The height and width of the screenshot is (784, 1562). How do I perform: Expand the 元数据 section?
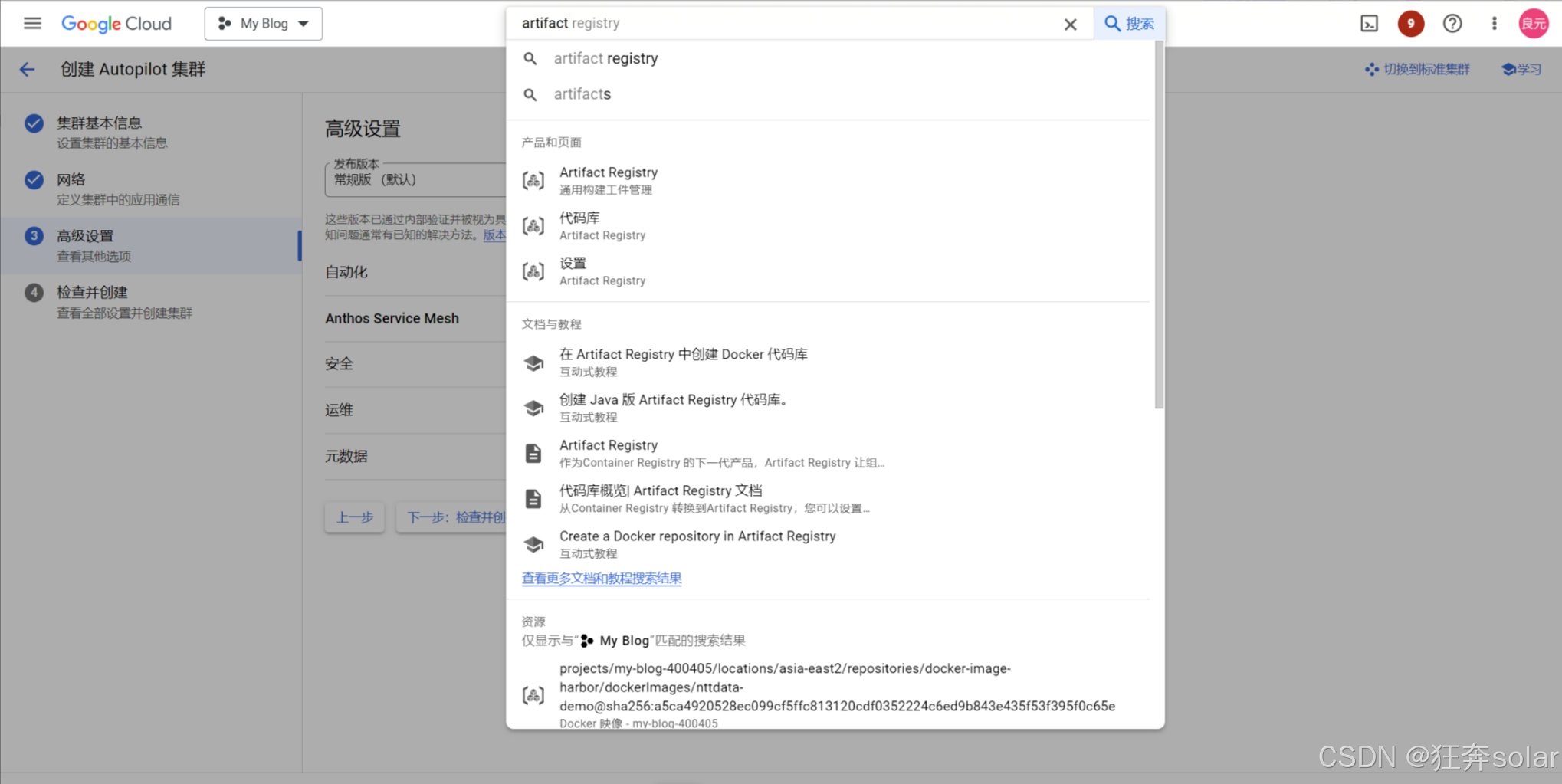tap(415, 456)
